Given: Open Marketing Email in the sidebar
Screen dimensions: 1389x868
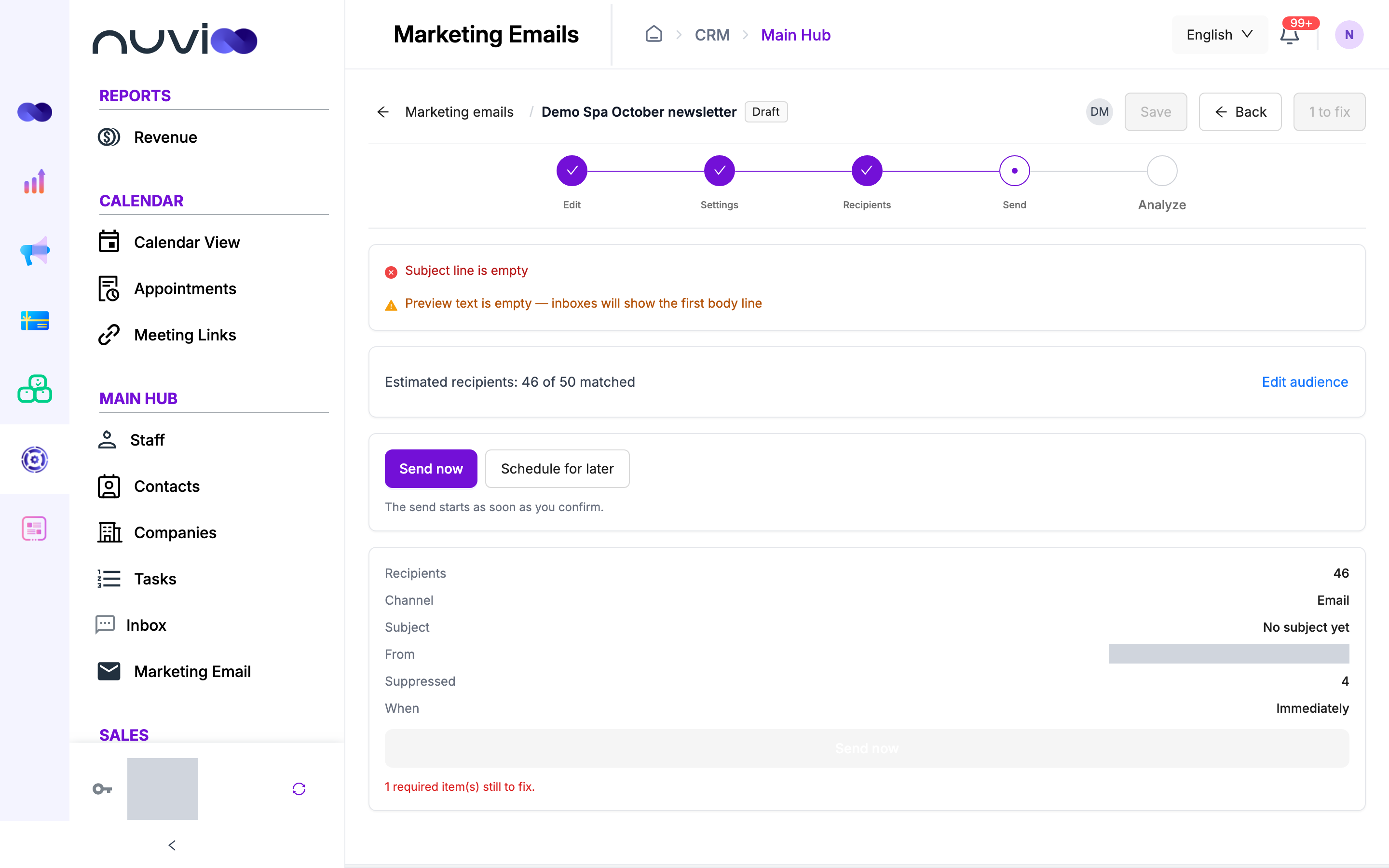Looking at the screenshot, I should 175,671.
